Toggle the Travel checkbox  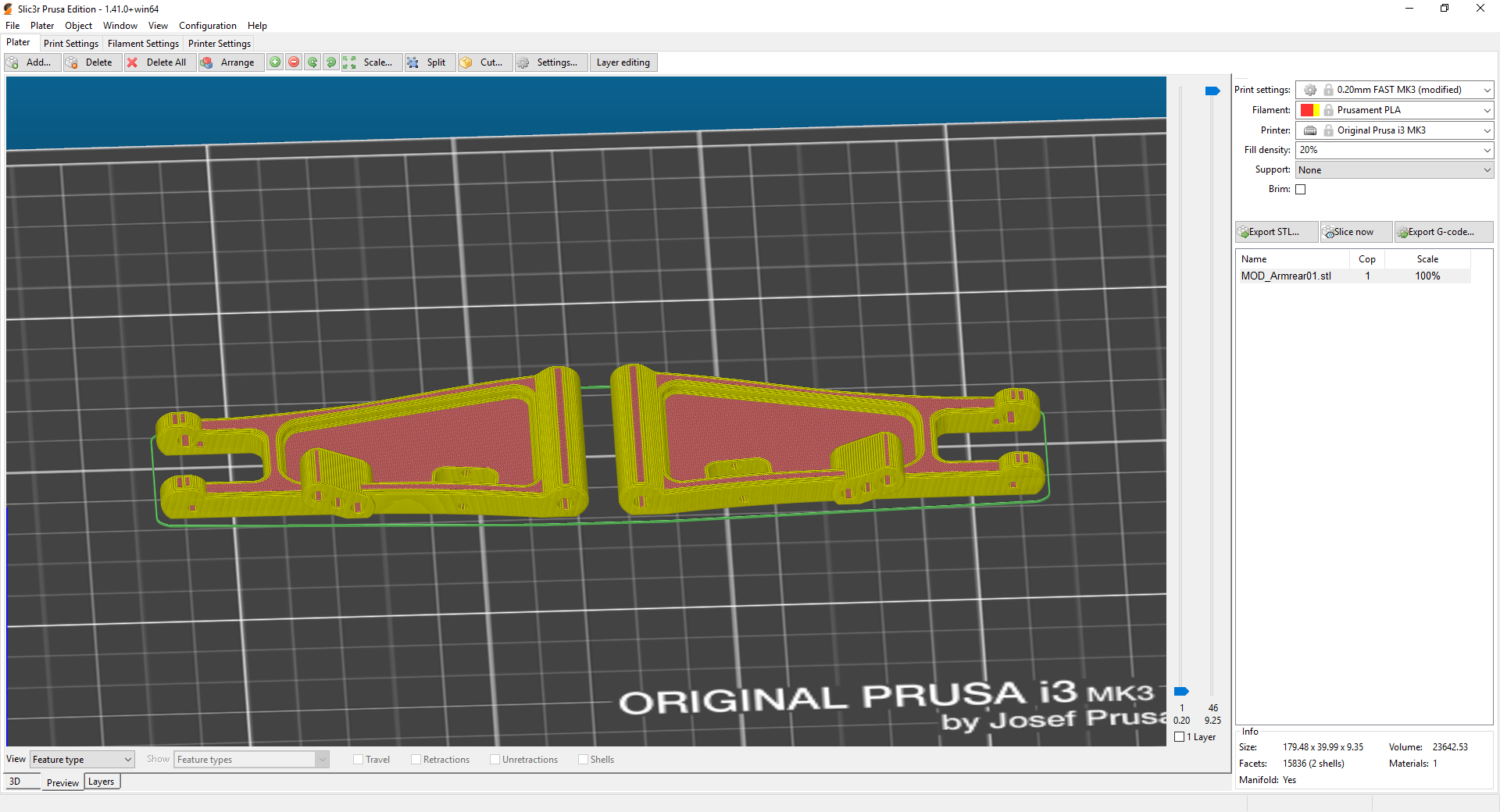(x=359, y=760)
